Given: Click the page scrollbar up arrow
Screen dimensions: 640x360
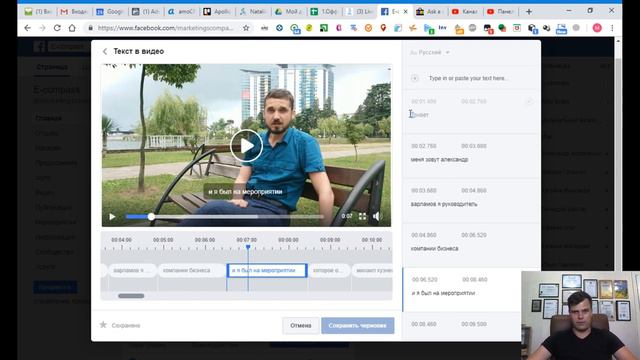Looking at the screenshot, I should click(x=618, y=41).
